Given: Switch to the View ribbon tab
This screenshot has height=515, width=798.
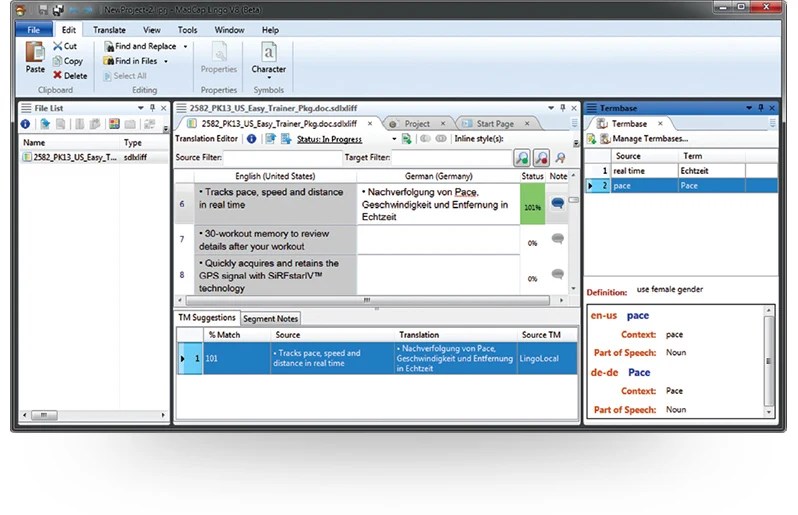Looking at the screenshot, I should [152, 30].
